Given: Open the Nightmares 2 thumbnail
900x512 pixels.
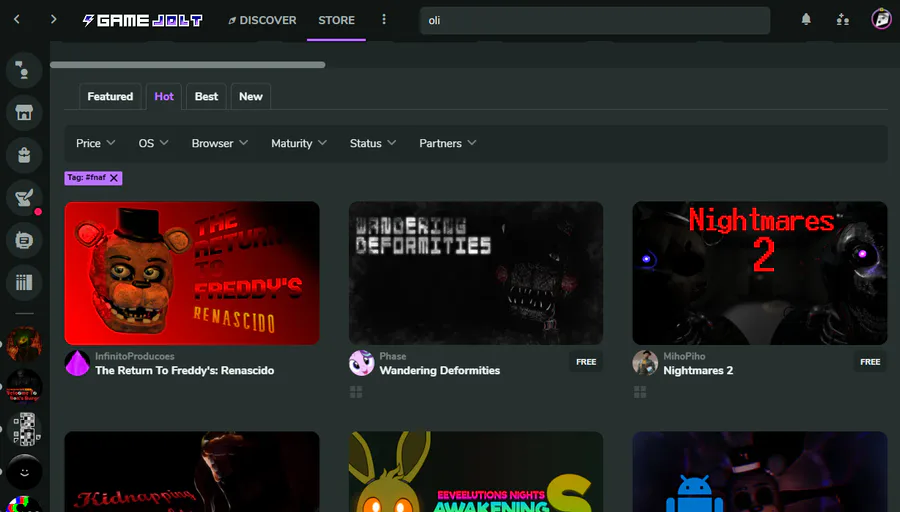Looking at the screenshot, I should point(760,273).
